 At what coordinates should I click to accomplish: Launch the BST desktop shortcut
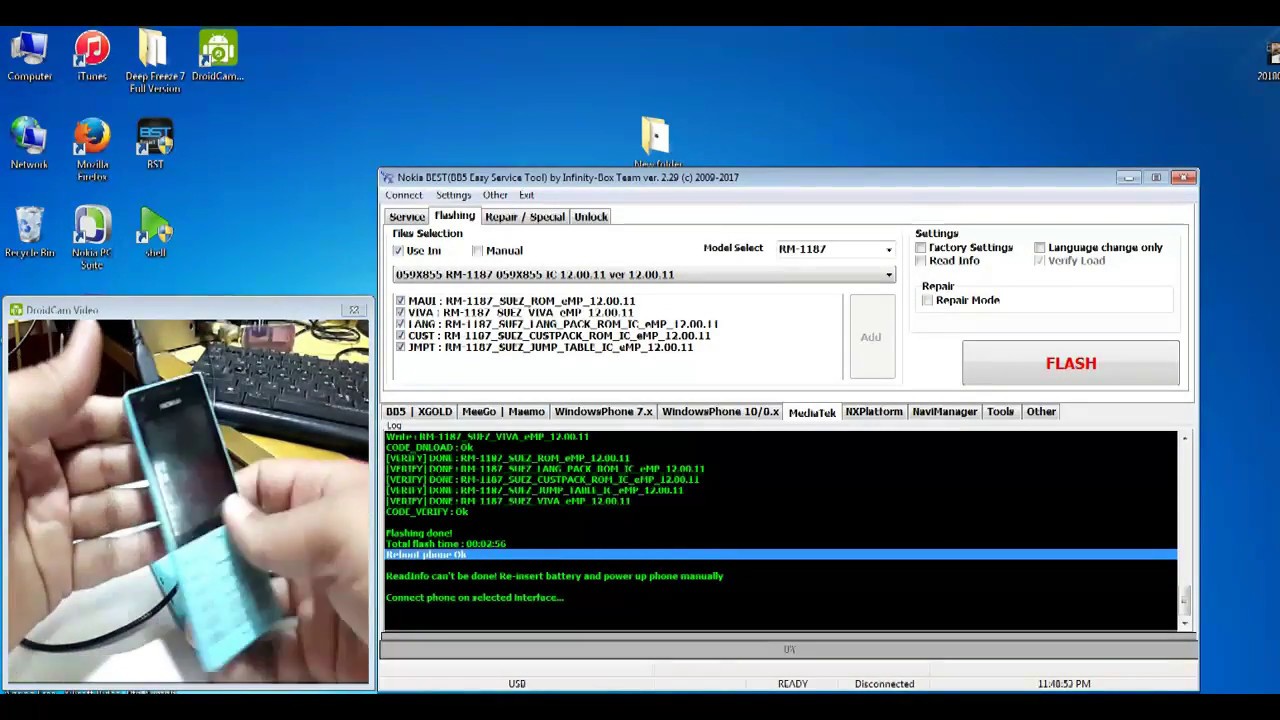(x=155, y=144)
